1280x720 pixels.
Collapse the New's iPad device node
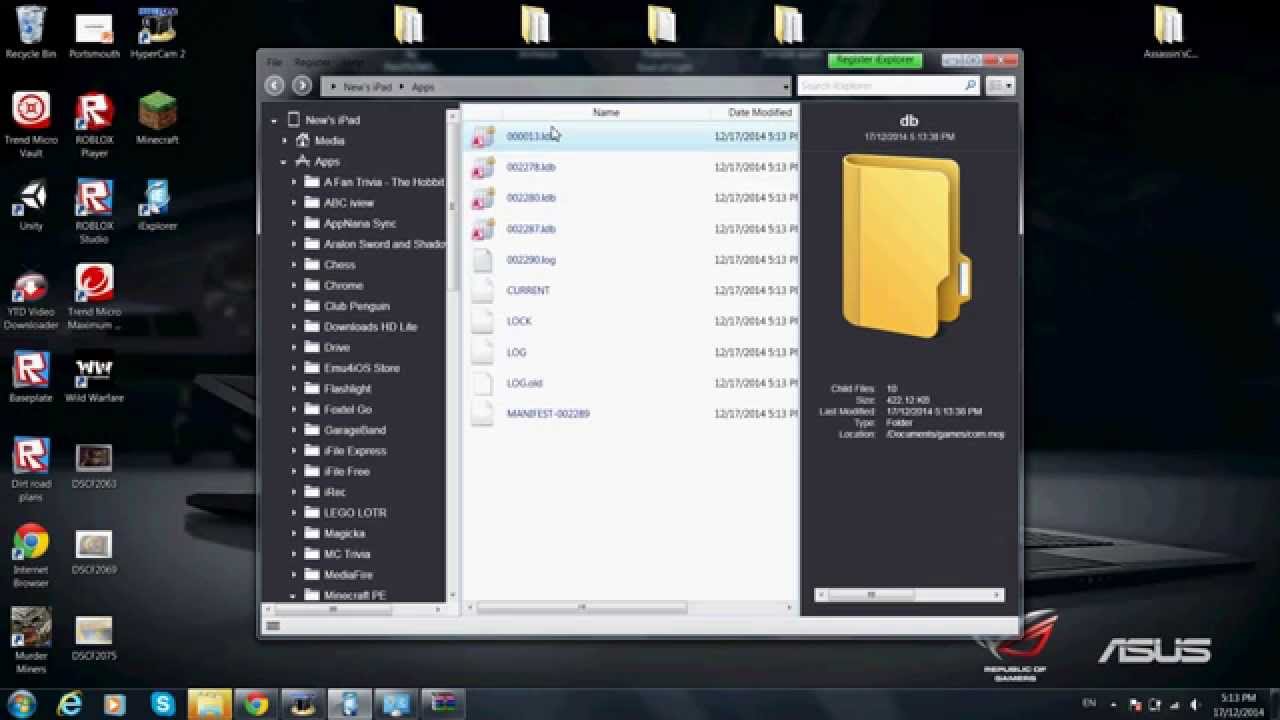(274, 120)
